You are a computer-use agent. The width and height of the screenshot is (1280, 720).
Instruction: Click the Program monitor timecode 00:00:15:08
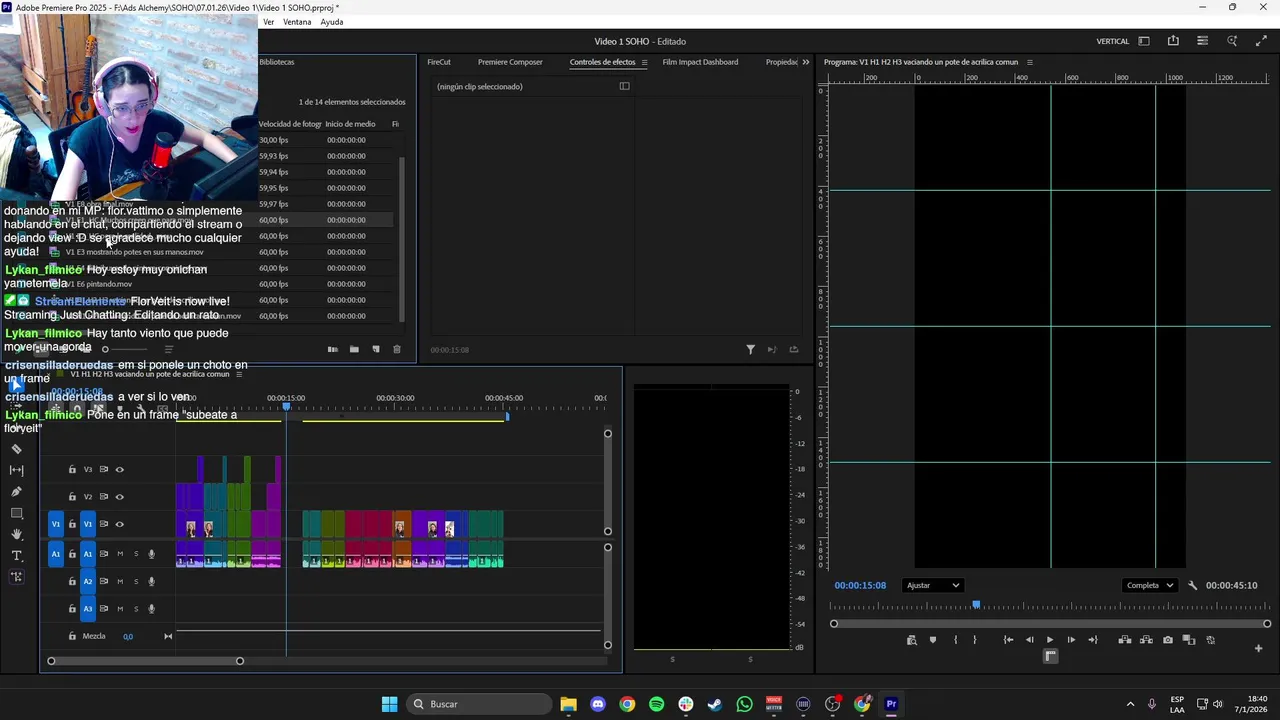860,586
